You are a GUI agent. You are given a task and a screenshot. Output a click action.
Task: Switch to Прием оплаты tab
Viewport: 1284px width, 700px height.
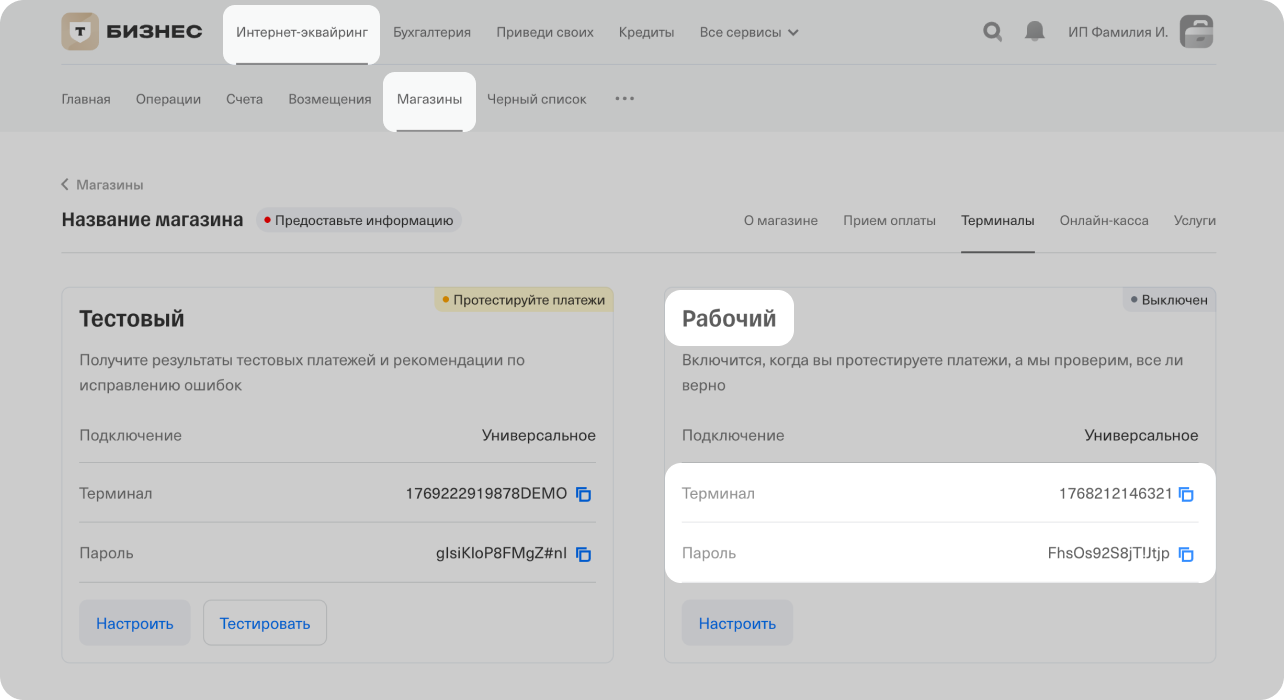[x=890, y=220]
